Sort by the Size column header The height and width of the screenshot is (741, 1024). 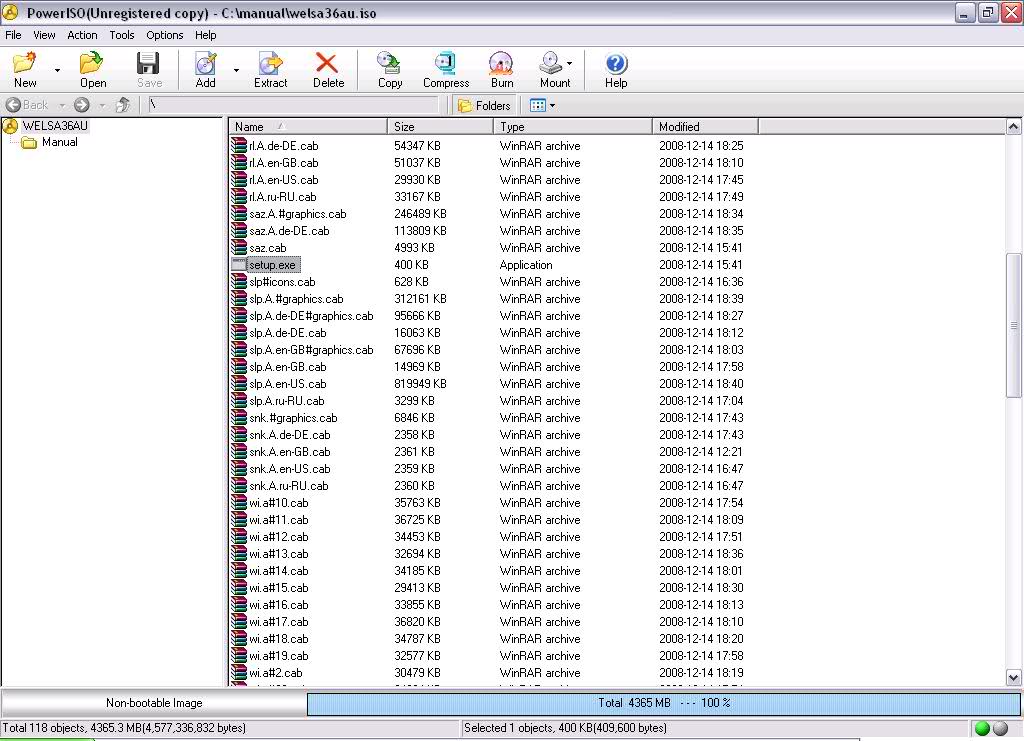441,127
